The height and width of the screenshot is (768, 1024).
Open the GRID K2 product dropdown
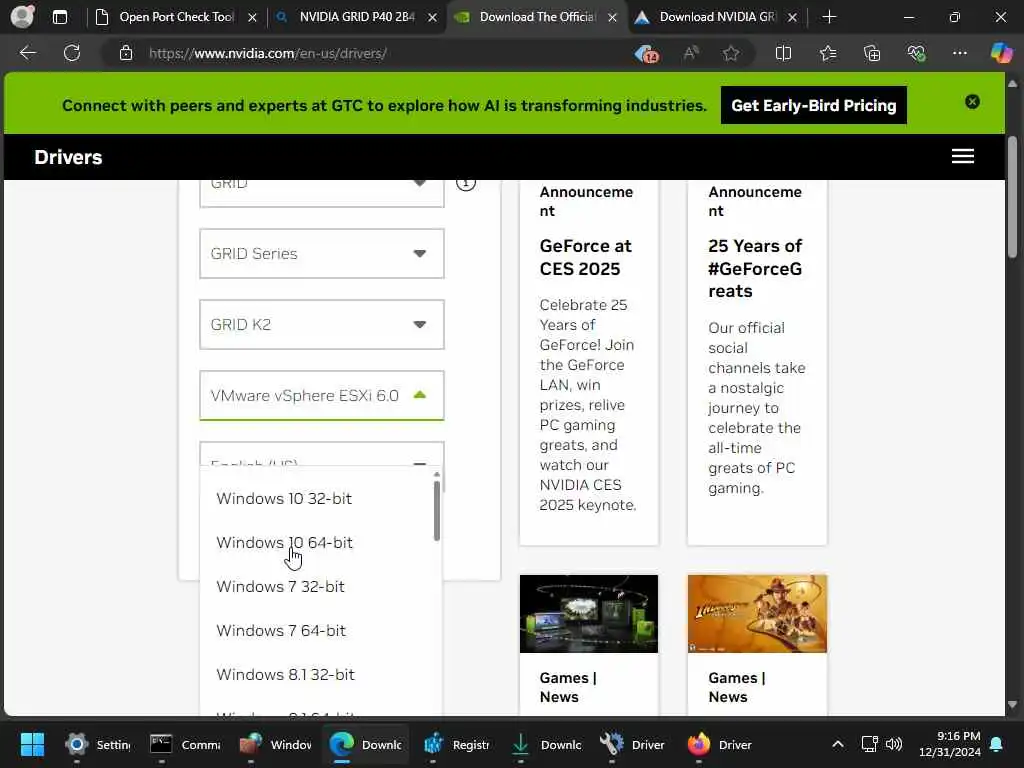321,325
